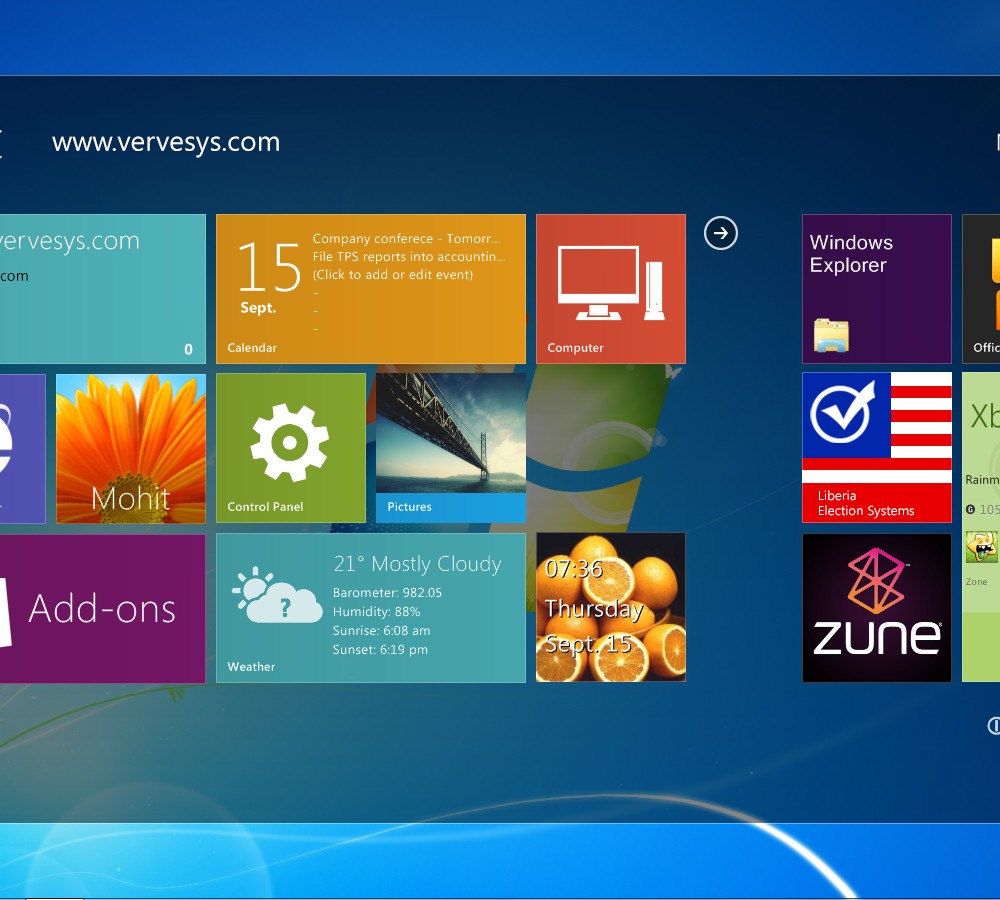Screen dimensions: 1000x900
Task: Click the power icon in the lower right corner
Action: pyautogui.click(x=994, y=725)
